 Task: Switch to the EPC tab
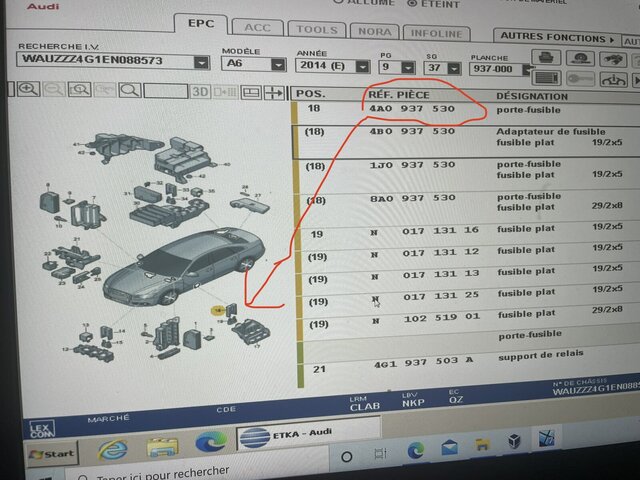201,24
